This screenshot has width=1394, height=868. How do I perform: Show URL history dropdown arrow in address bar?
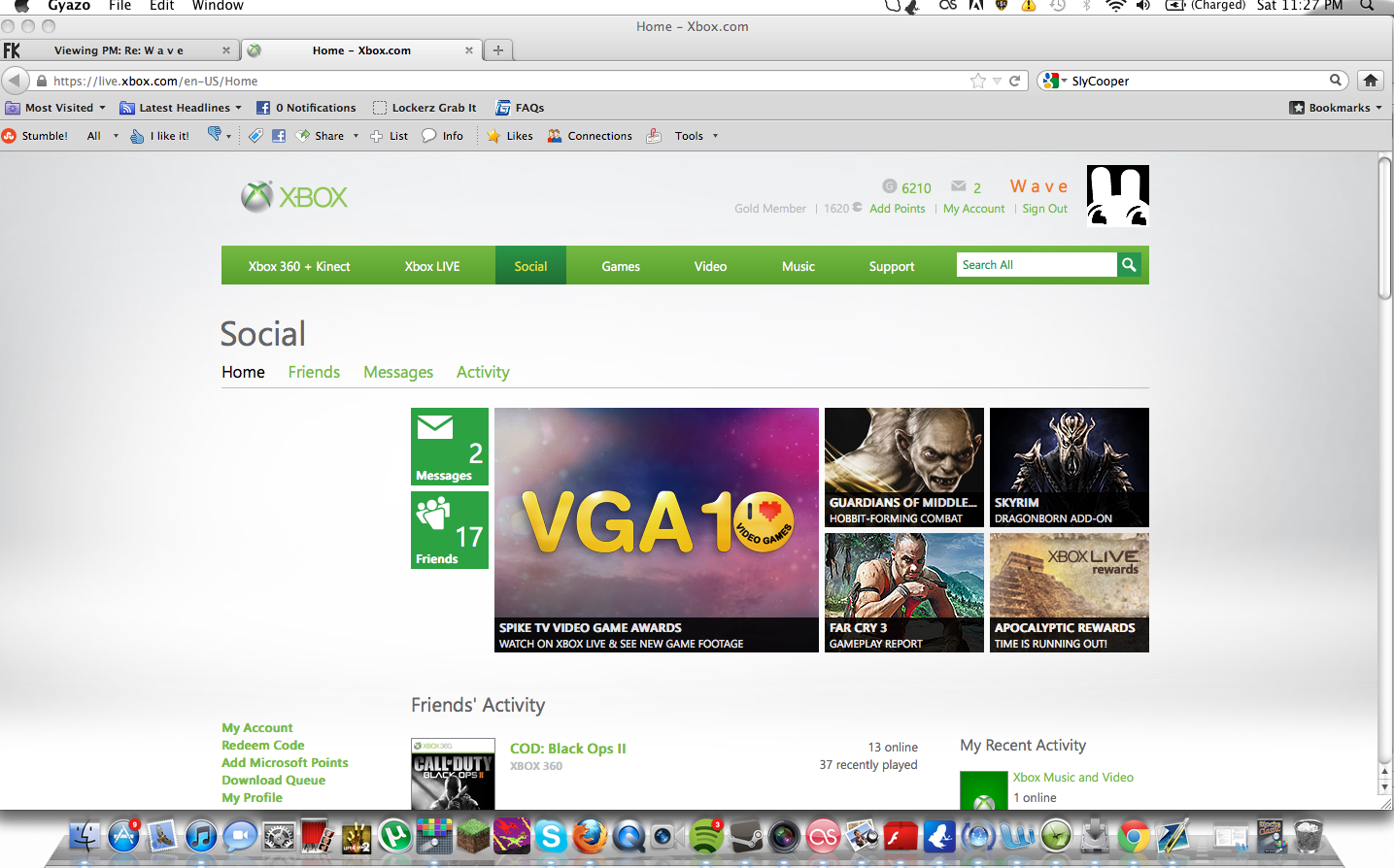coord(997,81)
